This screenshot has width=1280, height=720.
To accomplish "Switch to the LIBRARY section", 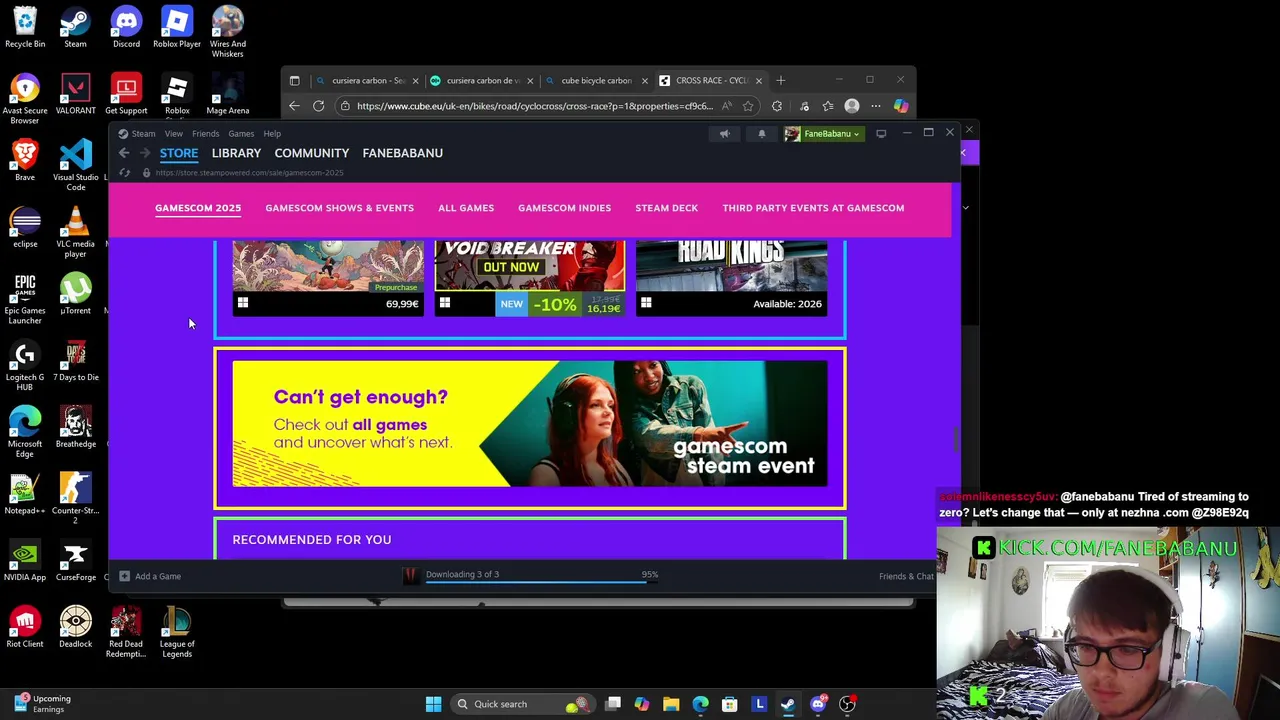I will coord(236,153).
